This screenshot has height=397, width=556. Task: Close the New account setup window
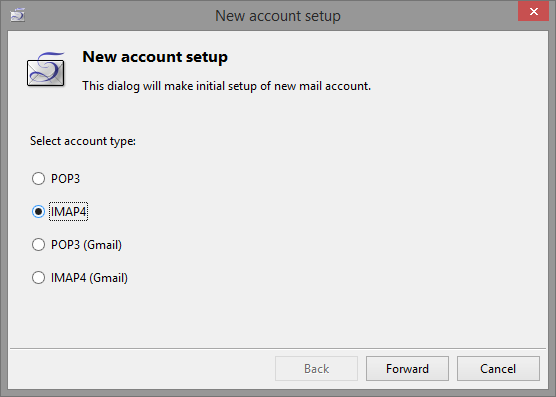(533, 11)
